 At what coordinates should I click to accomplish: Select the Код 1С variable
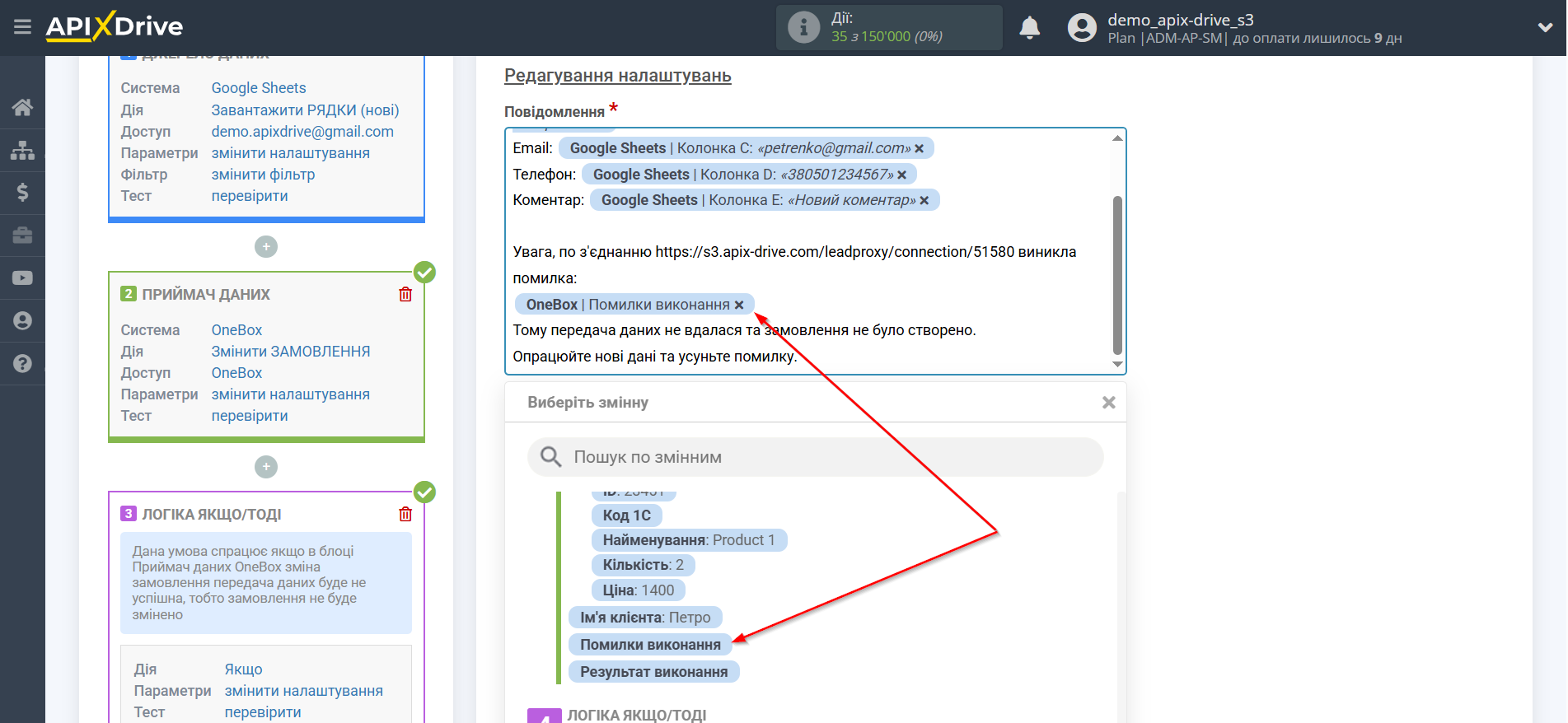click(x=626, y=515)
